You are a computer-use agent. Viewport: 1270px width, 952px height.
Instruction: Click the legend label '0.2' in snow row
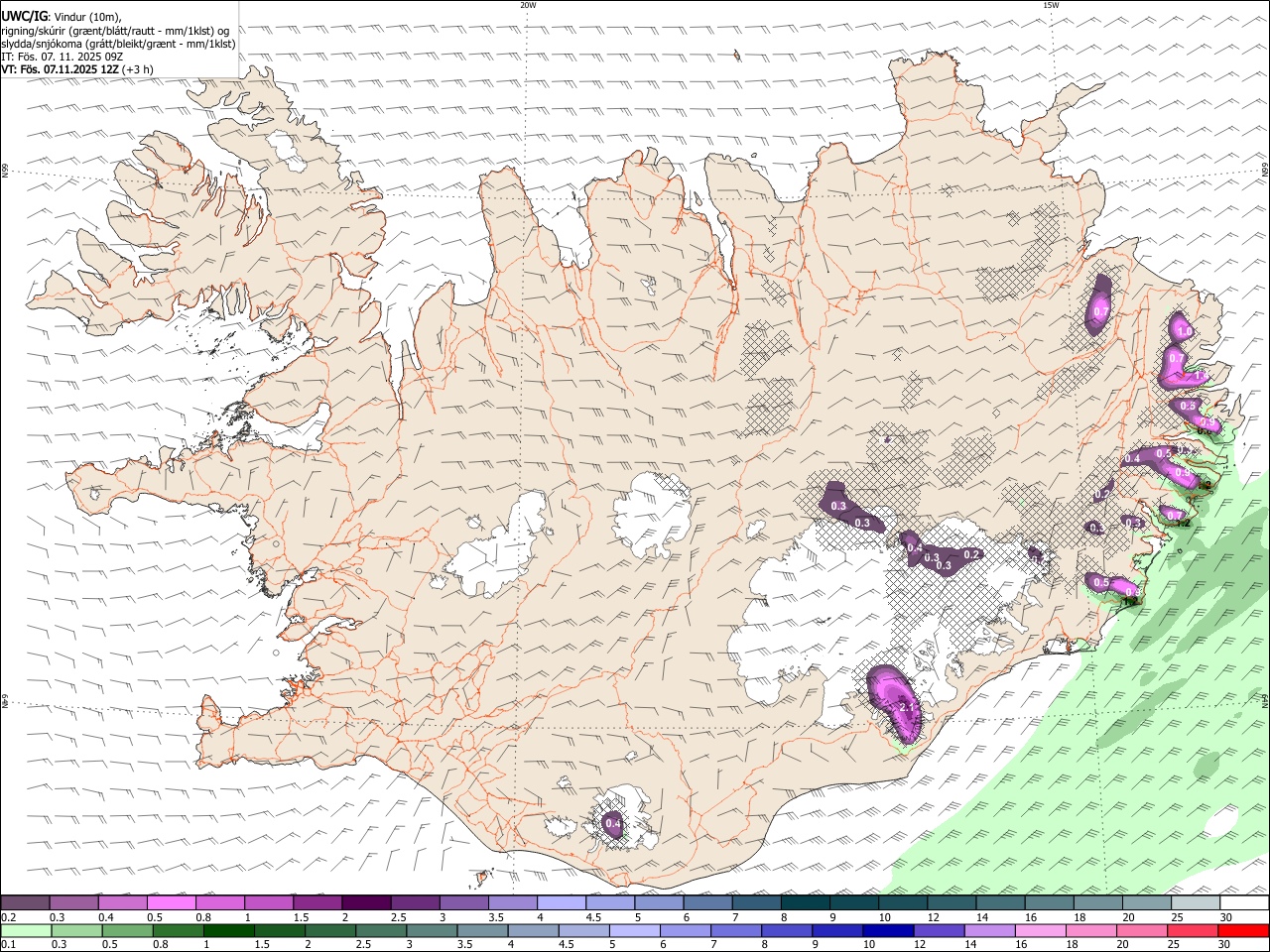(8, 917)
